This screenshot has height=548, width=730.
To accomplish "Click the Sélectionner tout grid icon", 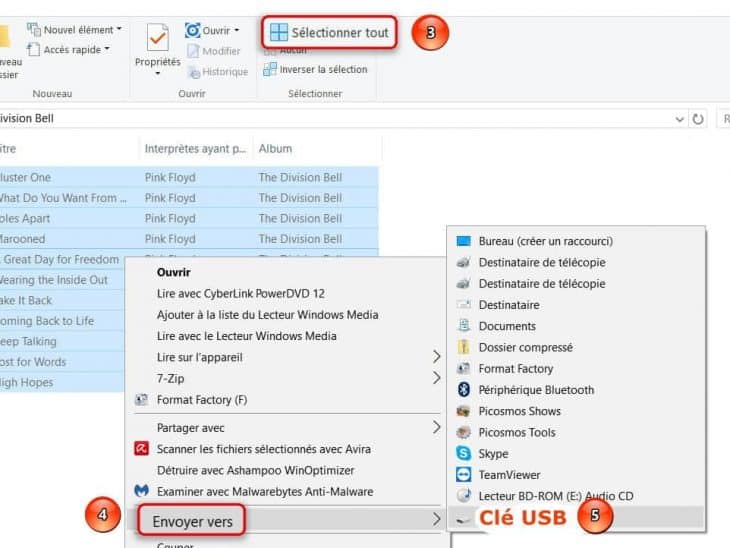I will click(279, 33).
